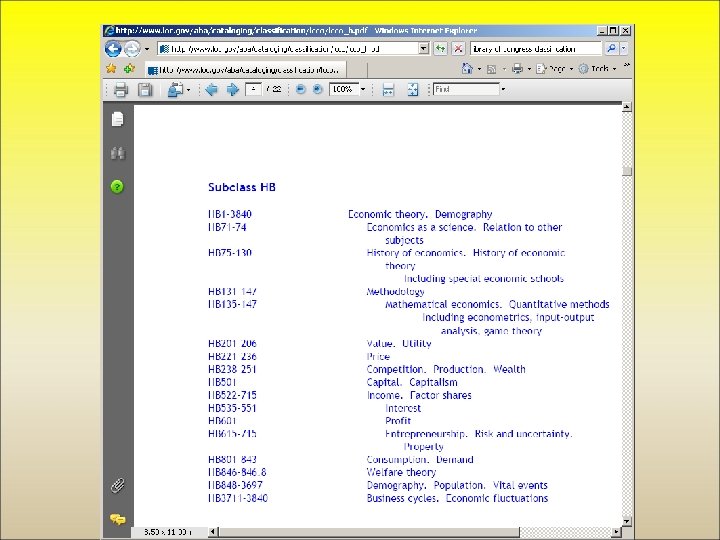Click the PDF Find text field
Screen dimensions: 720x540
466,89
